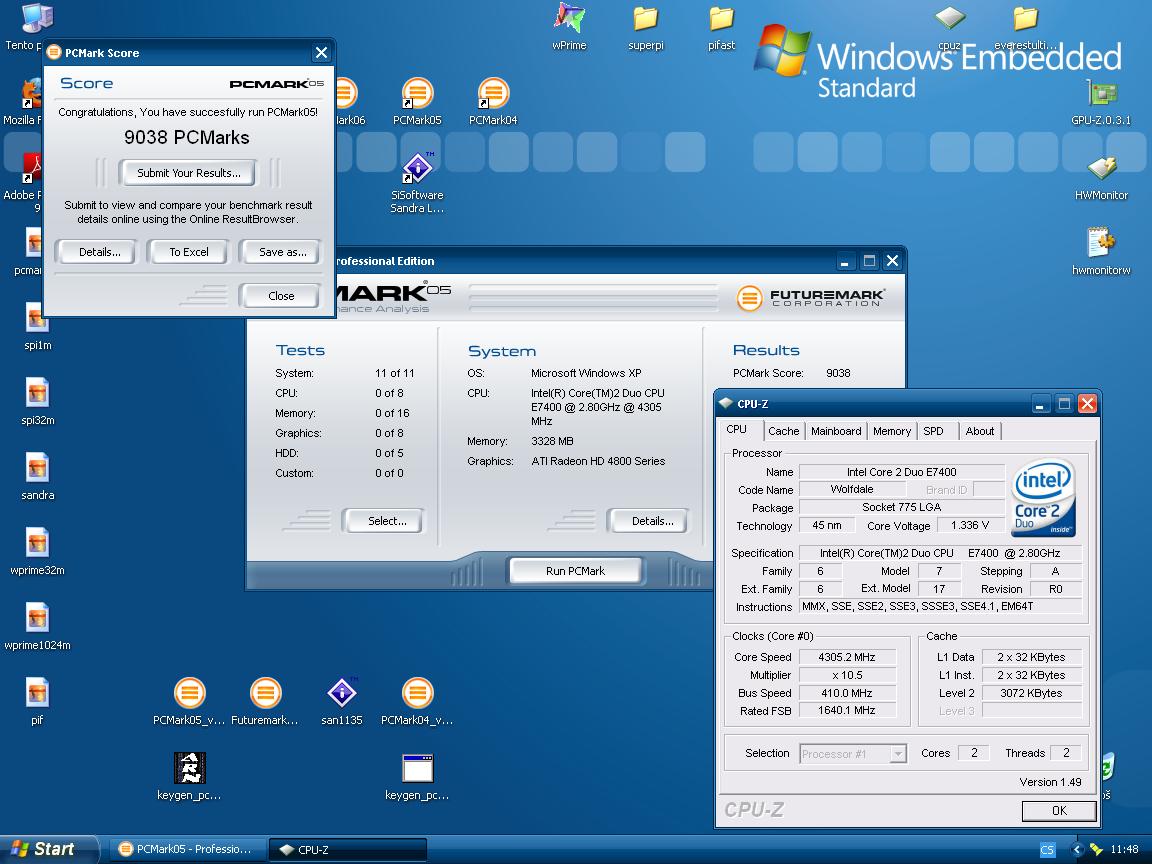Click Run PCMark button
Image resolution: width=1152 pixels, height=864 pixels.
click(x=575, y=571)
